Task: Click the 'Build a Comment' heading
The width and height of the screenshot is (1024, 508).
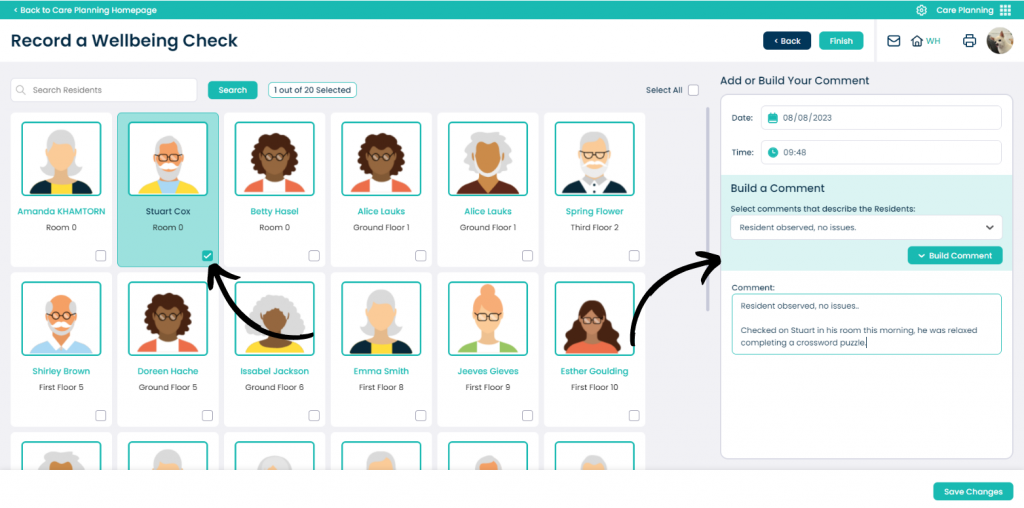Action: pos(778,189)
